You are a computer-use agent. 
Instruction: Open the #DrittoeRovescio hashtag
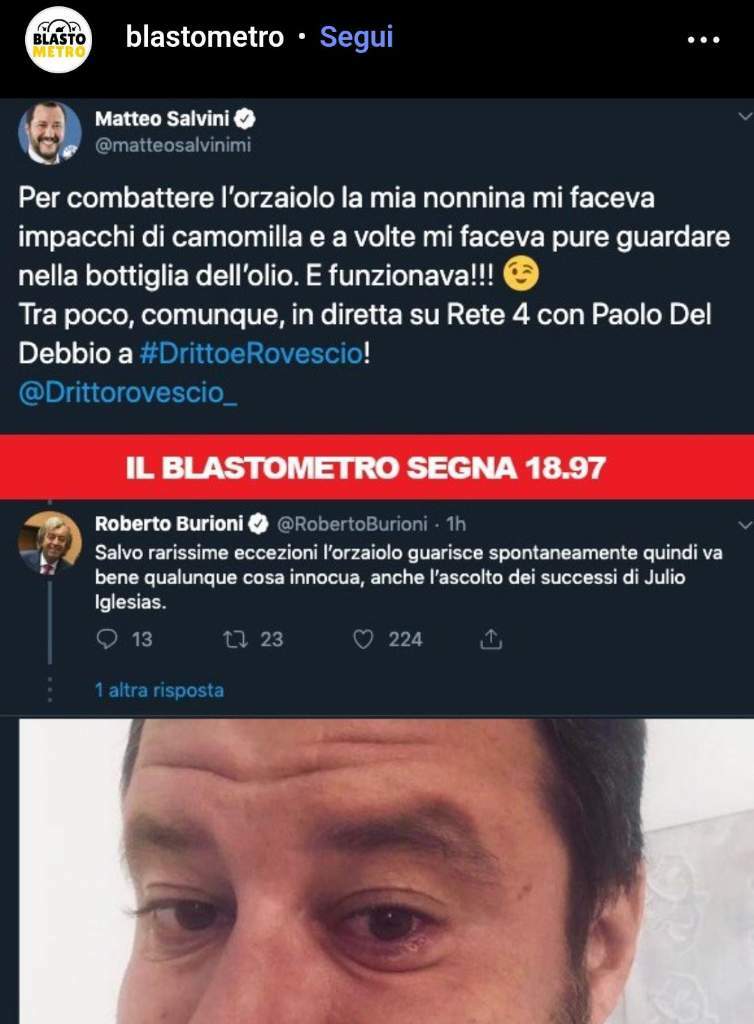pos(251,353)
